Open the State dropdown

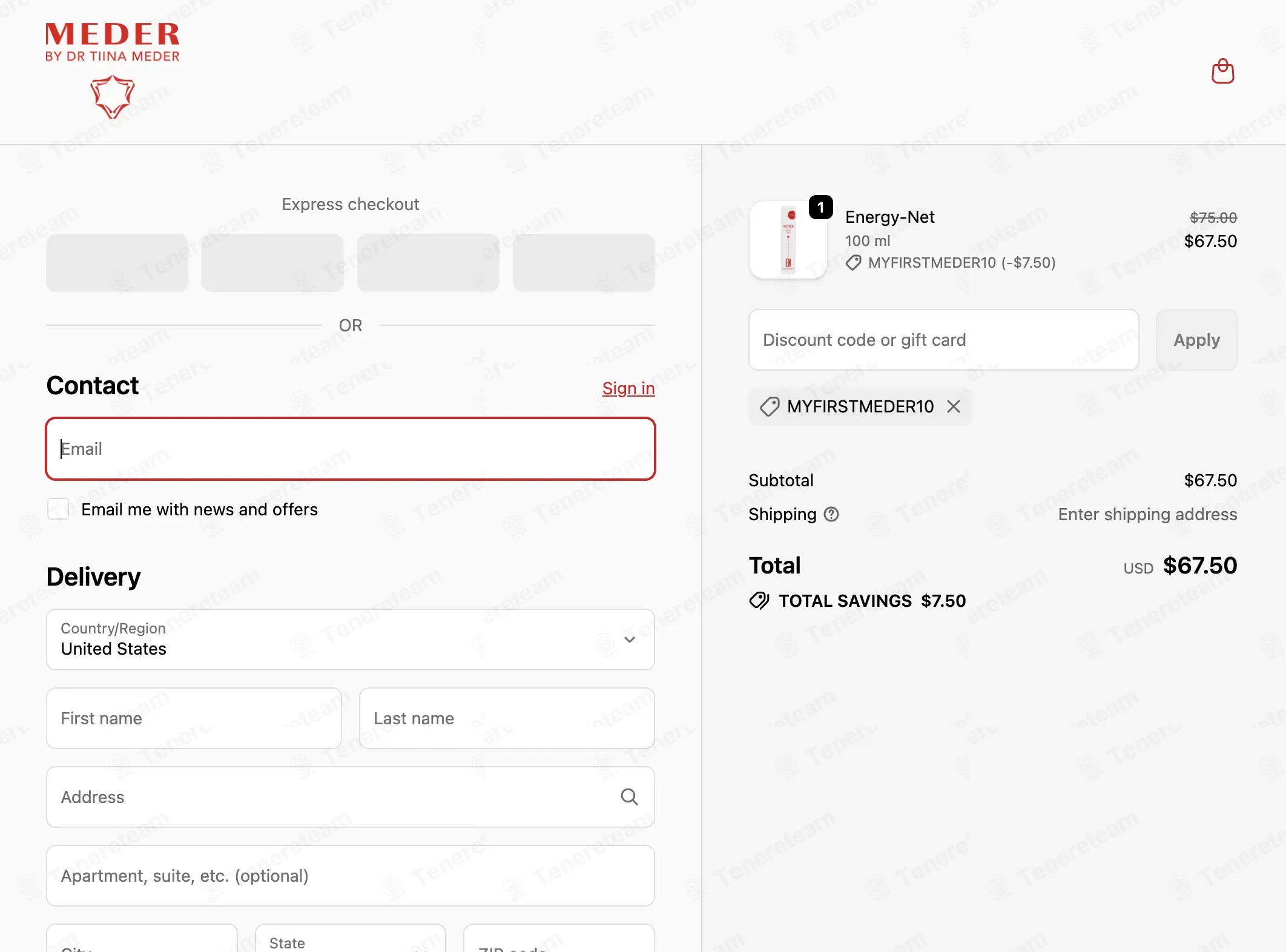351,938
